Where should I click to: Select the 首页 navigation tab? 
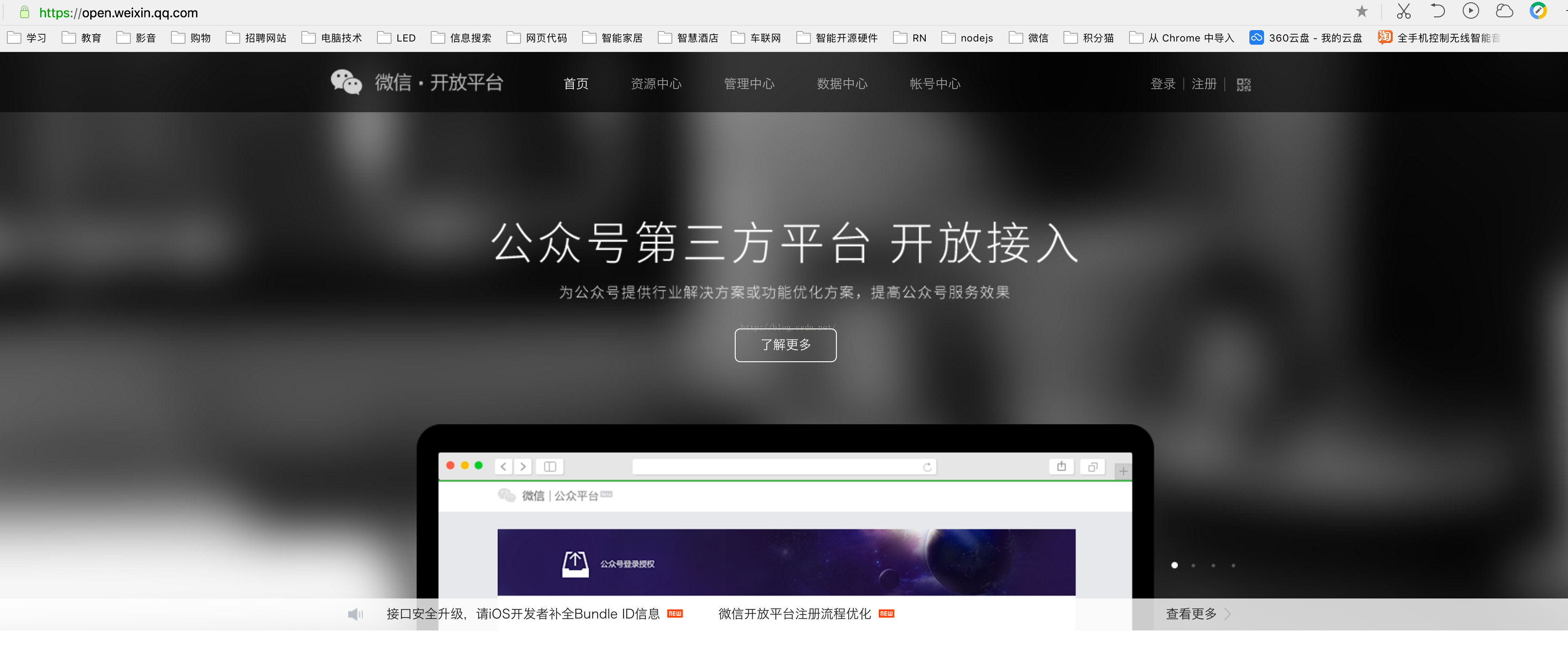[x=576, y=83]
